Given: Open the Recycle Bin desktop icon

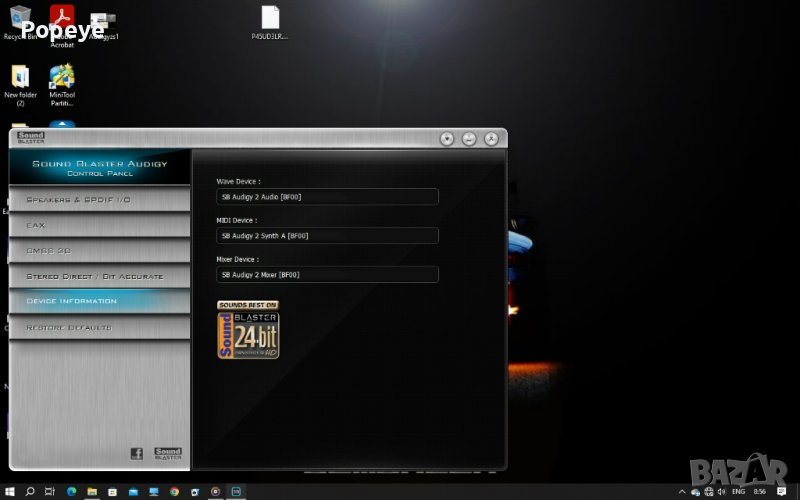Looking at the screenshot, I should coord(17,19).
